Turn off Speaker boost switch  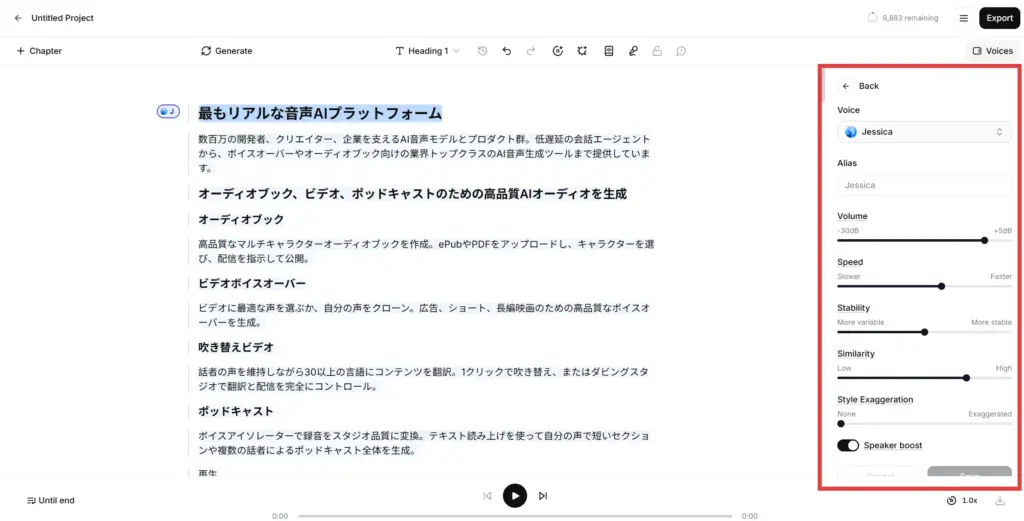(x=848, y=445)
